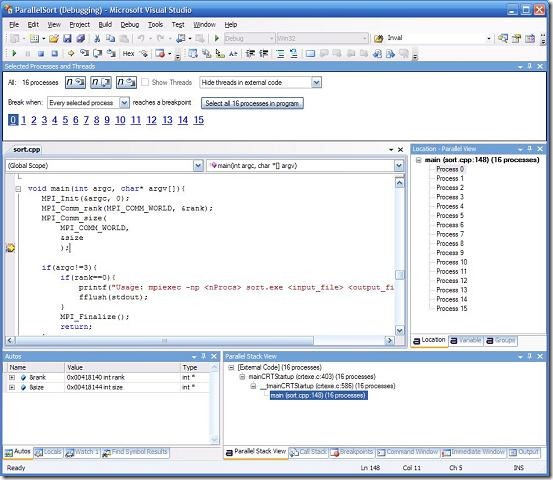Select sort.cpp editor tab

pos(26,149)
